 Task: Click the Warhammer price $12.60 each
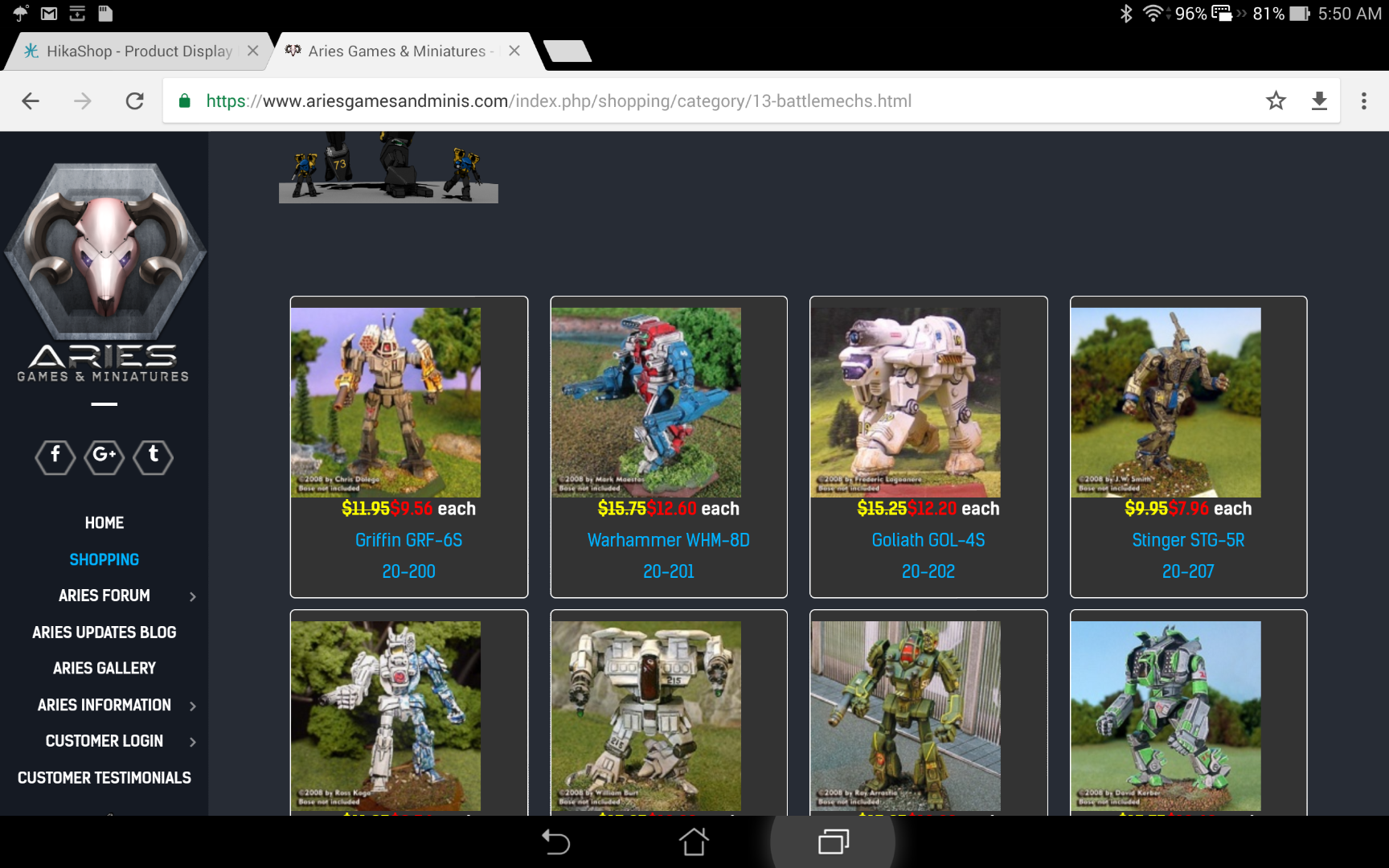tap(694, 509)
